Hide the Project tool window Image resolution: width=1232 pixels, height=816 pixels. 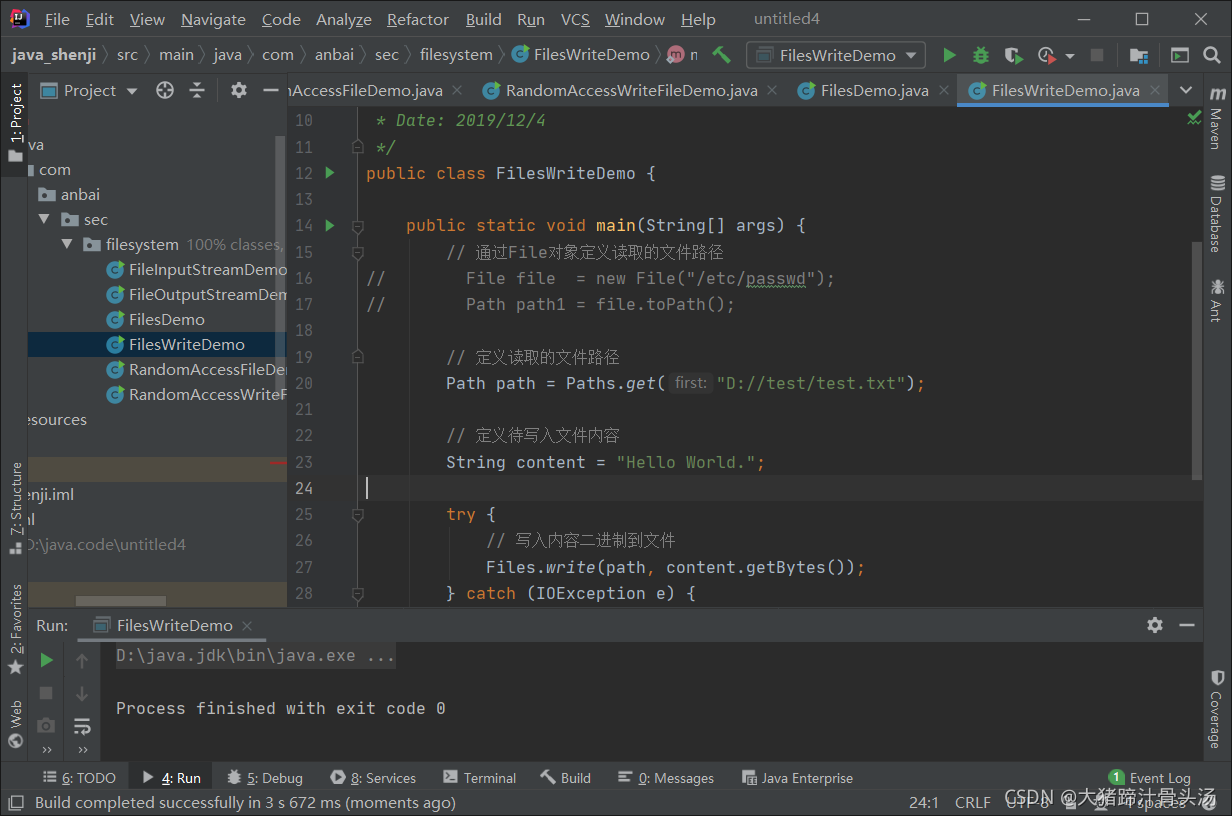[270, 90]
